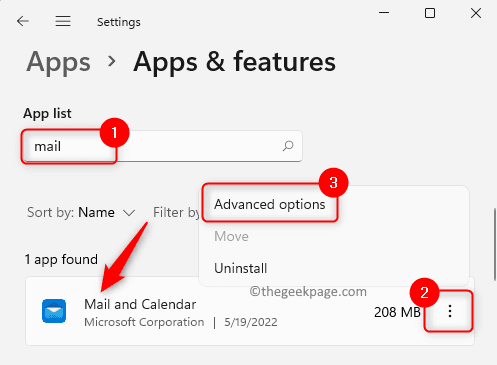Minimize the Settings window

coord(384,13)
